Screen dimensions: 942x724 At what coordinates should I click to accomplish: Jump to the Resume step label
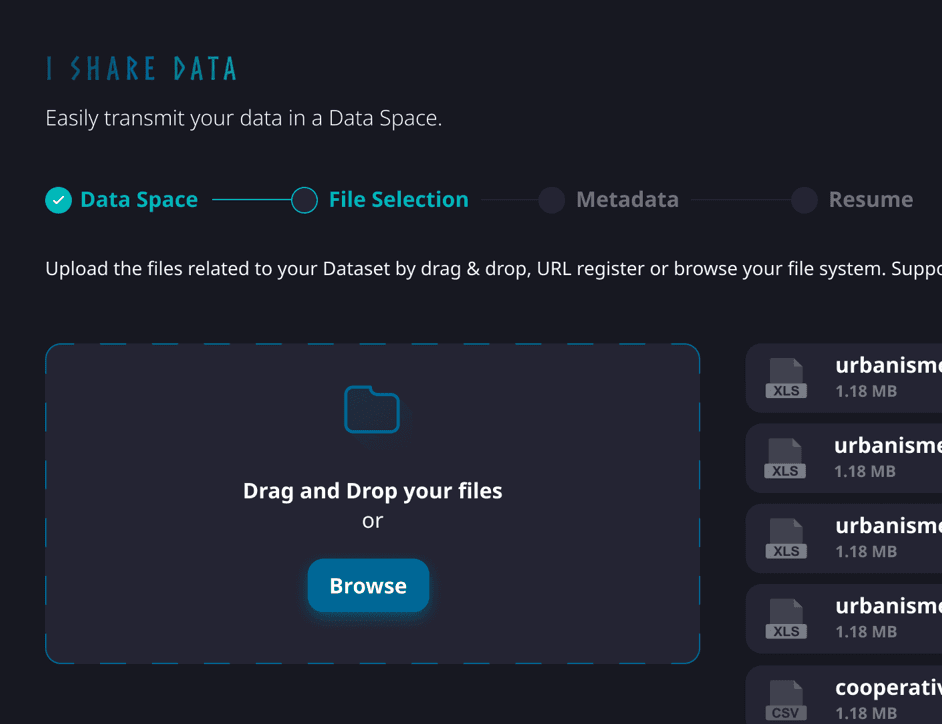(871, 199)
